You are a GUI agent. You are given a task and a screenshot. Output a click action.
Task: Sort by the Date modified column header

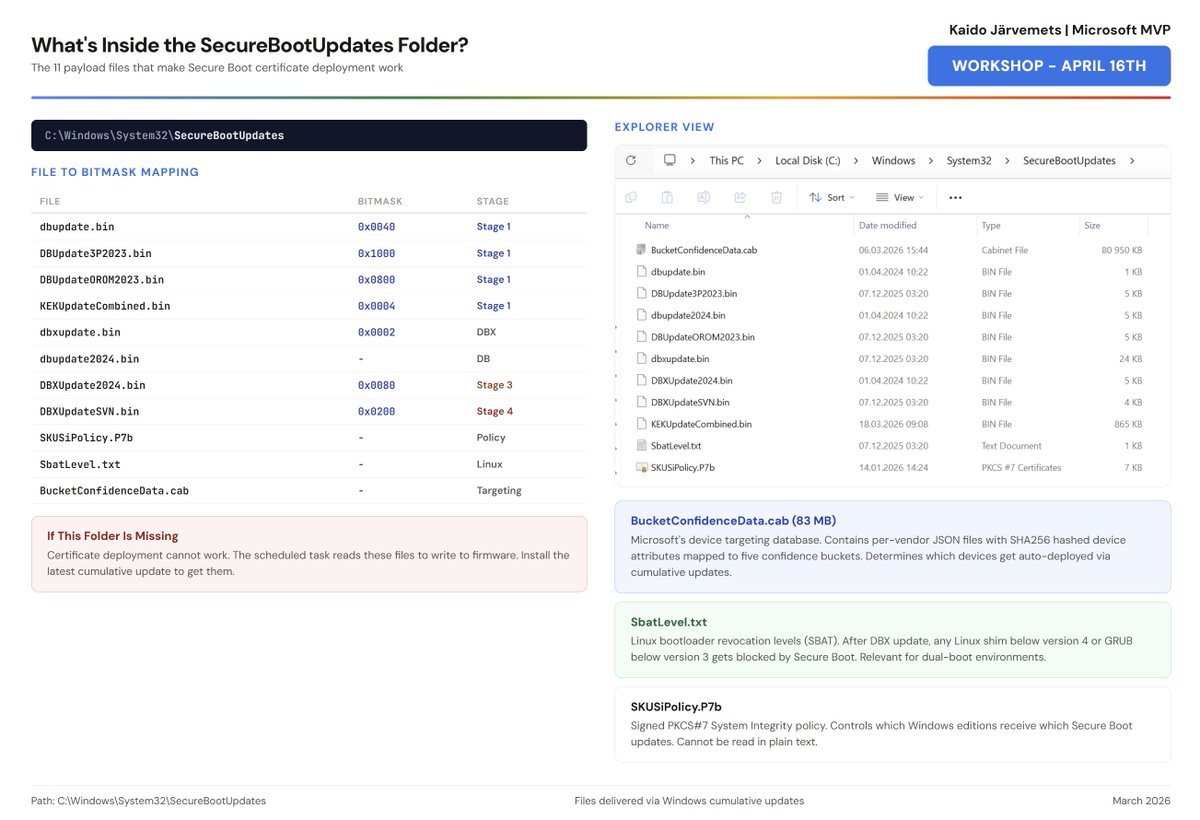click(888, 226)
